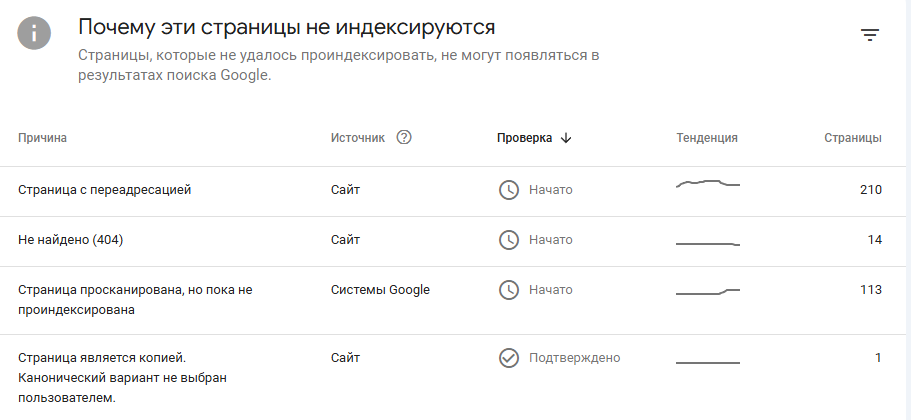Screen dimensions: 911x420
Task: Open the Страница с переадресацией reason
Action: tap(453, 191)
